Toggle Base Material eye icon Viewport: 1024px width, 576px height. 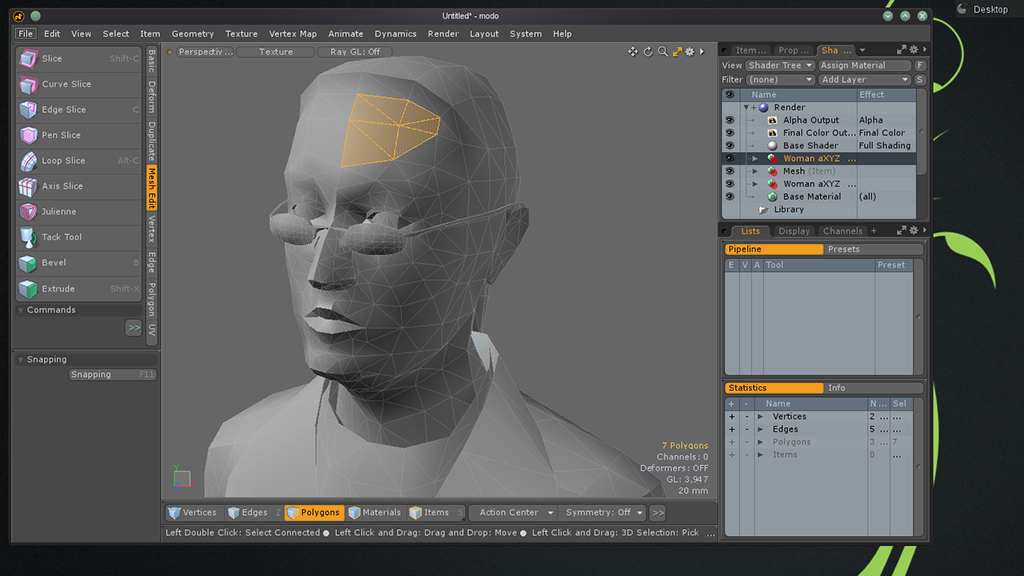coord(729,197)
